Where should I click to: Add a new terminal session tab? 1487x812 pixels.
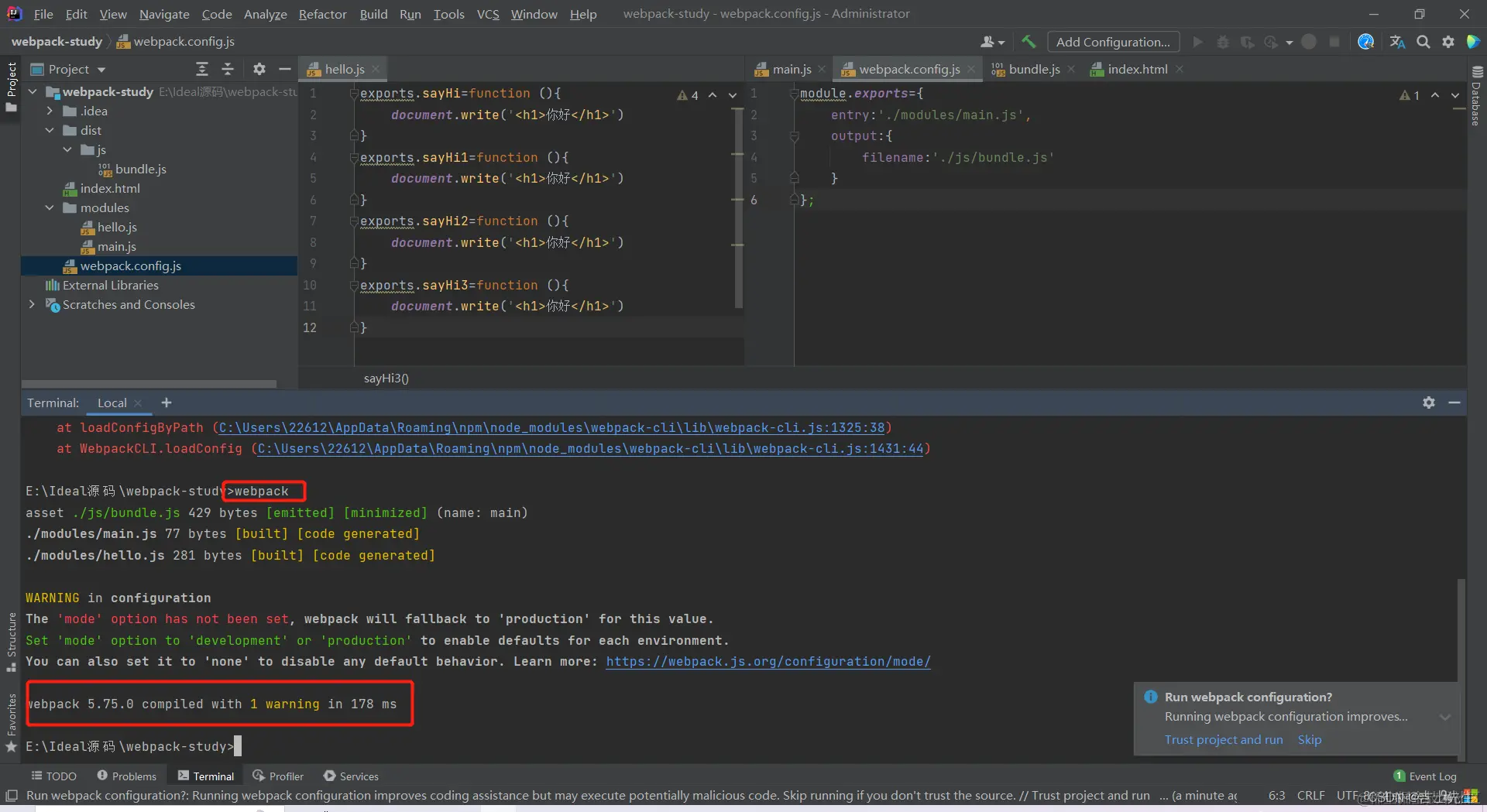(166, 403)
